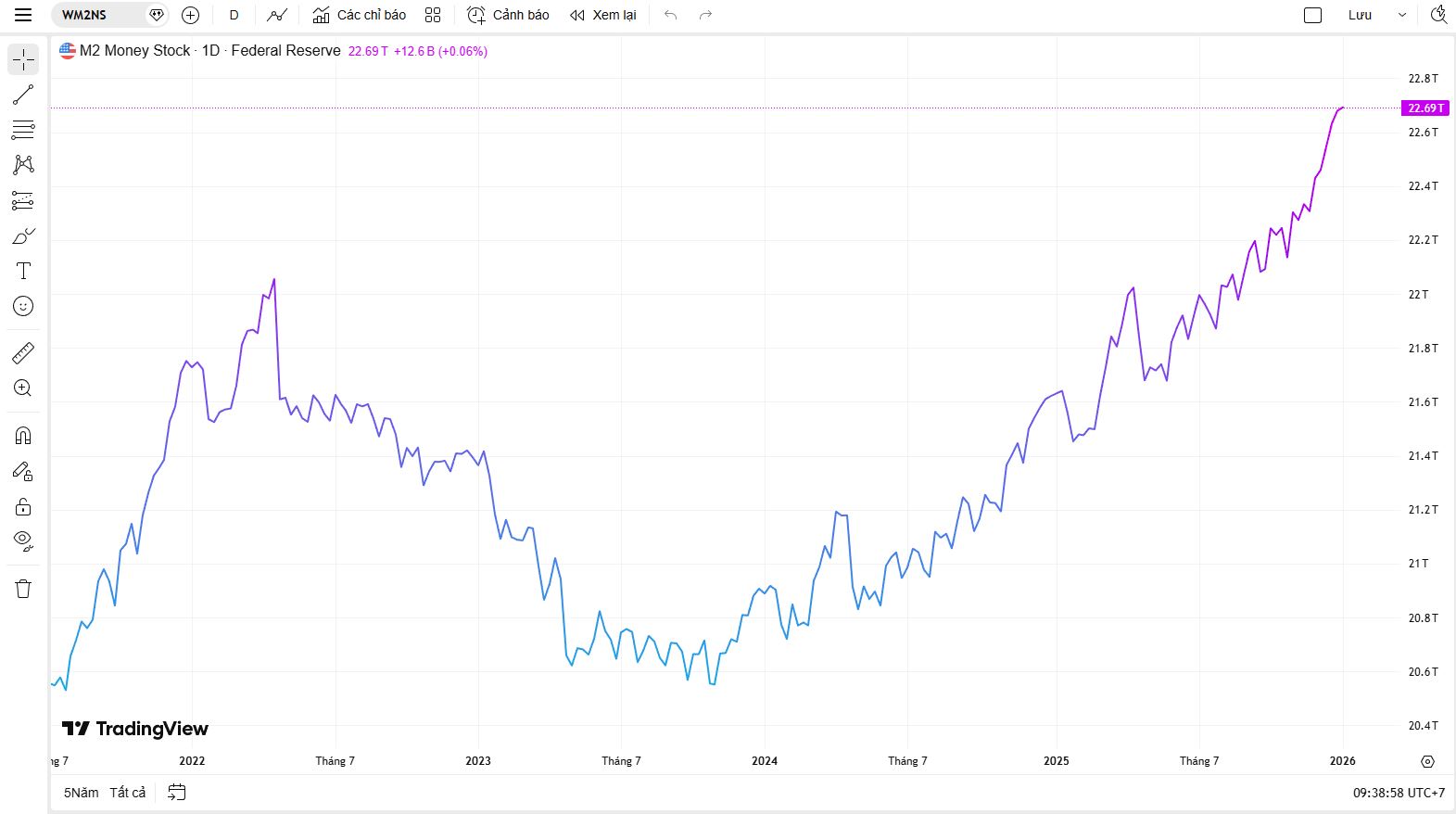Select the brush drawing tool
The width and height of the screenshot is (1456, 814).
pos(23,236)
